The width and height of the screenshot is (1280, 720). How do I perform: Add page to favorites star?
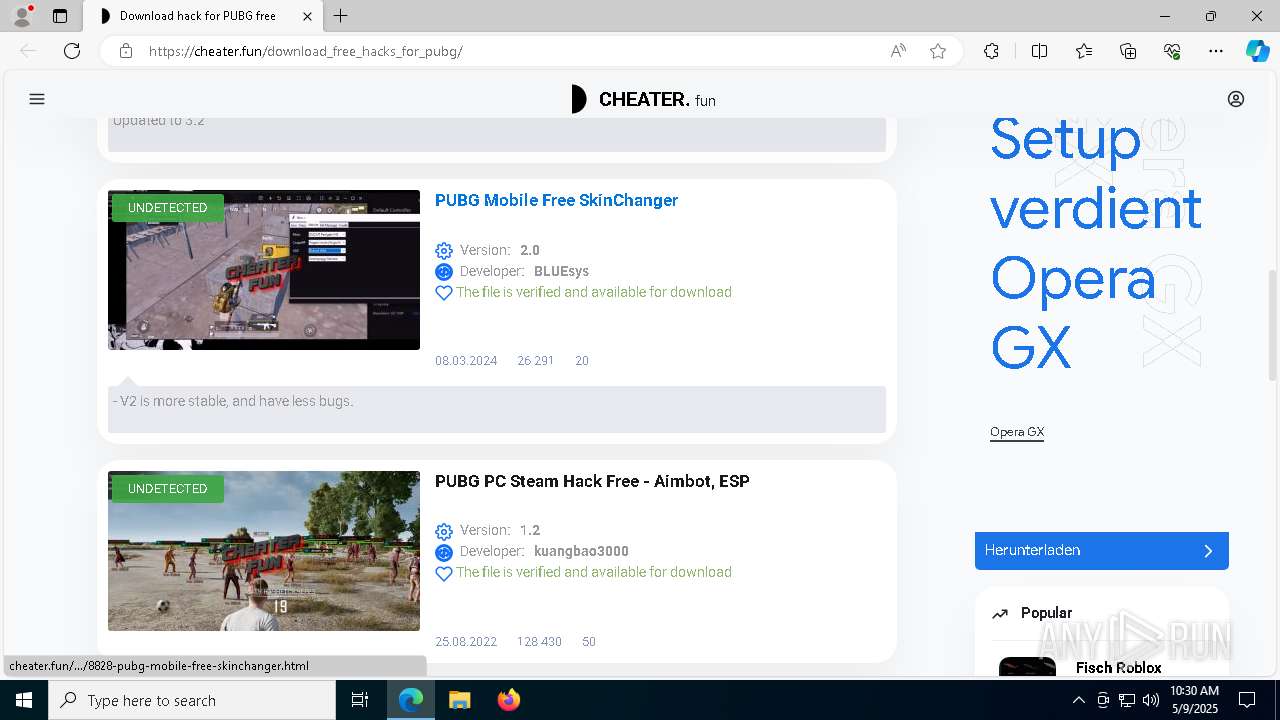938,51
